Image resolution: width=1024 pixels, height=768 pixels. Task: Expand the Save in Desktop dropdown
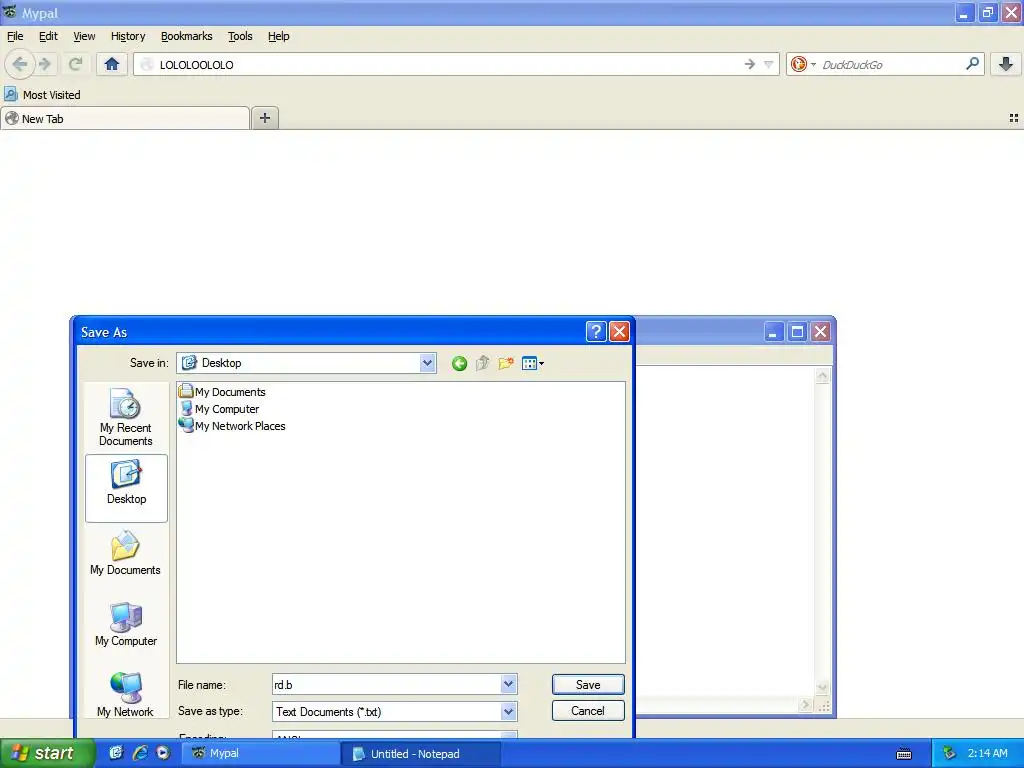click(x=427, y=363)
